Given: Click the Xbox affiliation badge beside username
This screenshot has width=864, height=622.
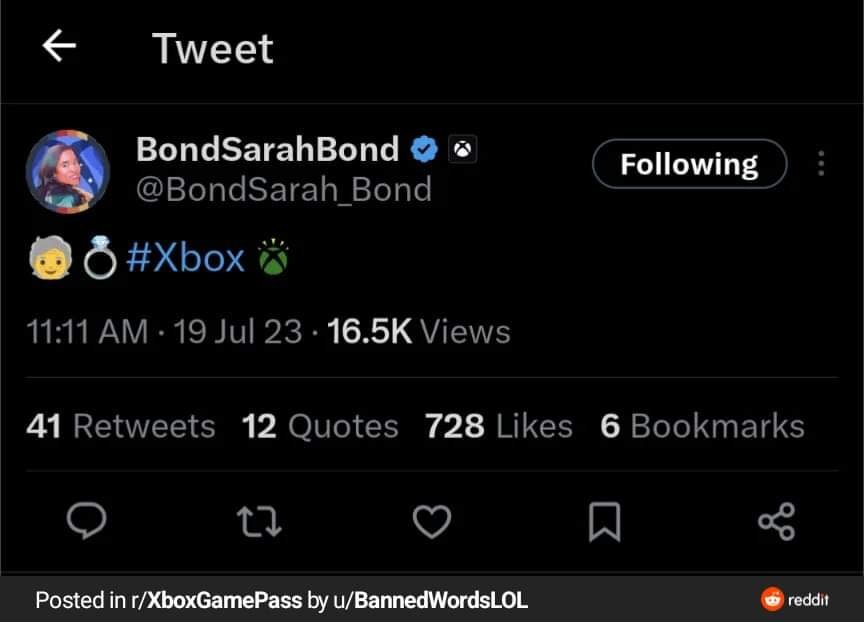Looking at the screenshot, I should click(463, 150).
